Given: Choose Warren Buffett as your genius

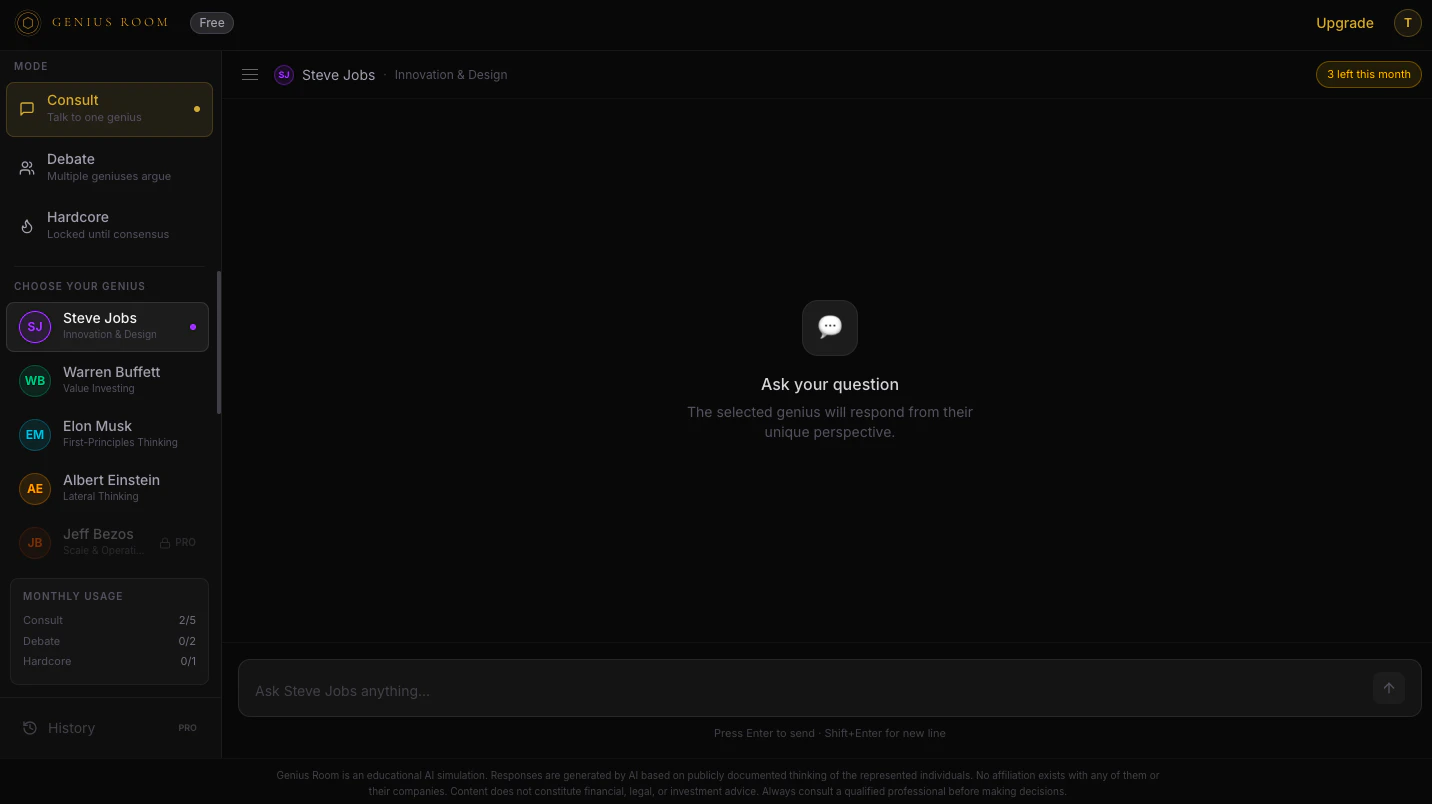Looking at the screenshot, I should [x=107, y=381].
